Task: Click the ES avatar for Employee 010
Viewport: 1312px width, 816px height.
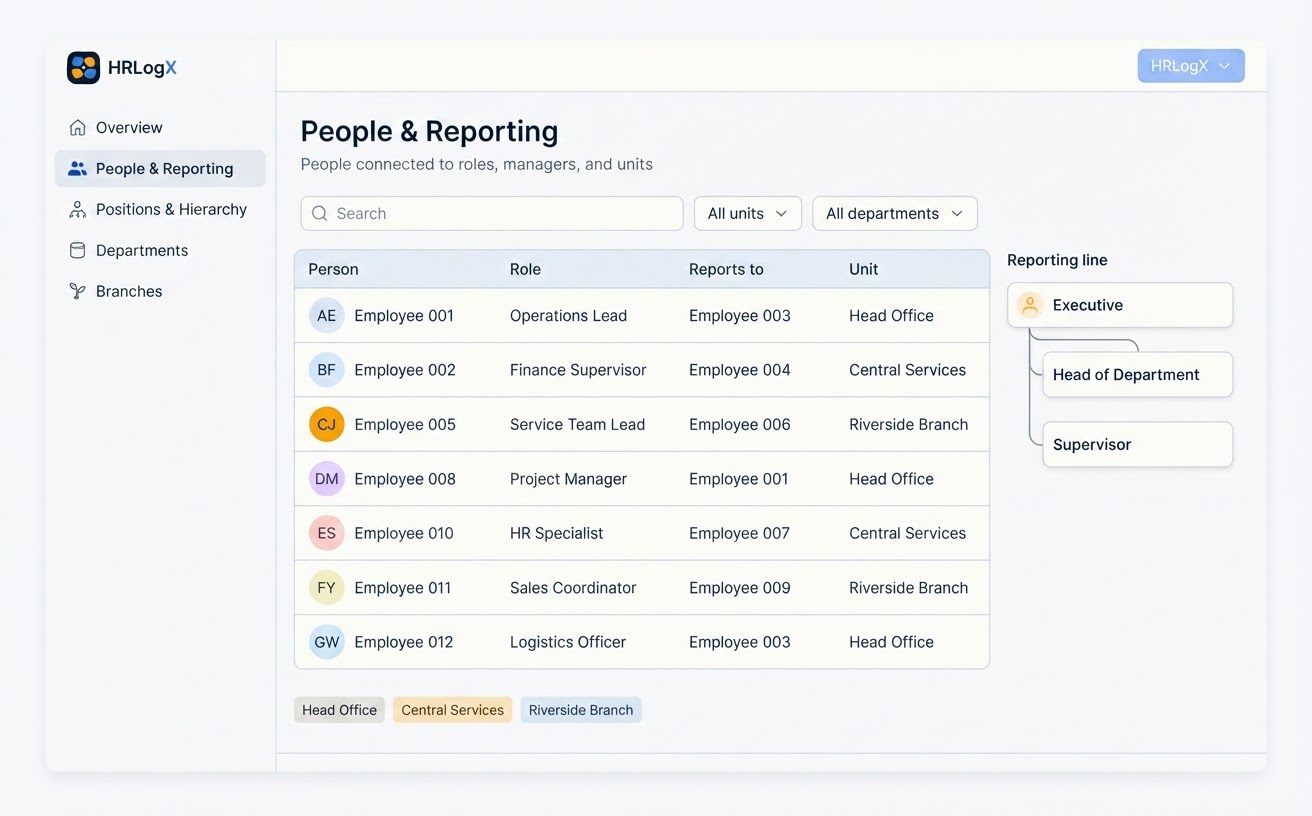Action: (x=327, y=533)
